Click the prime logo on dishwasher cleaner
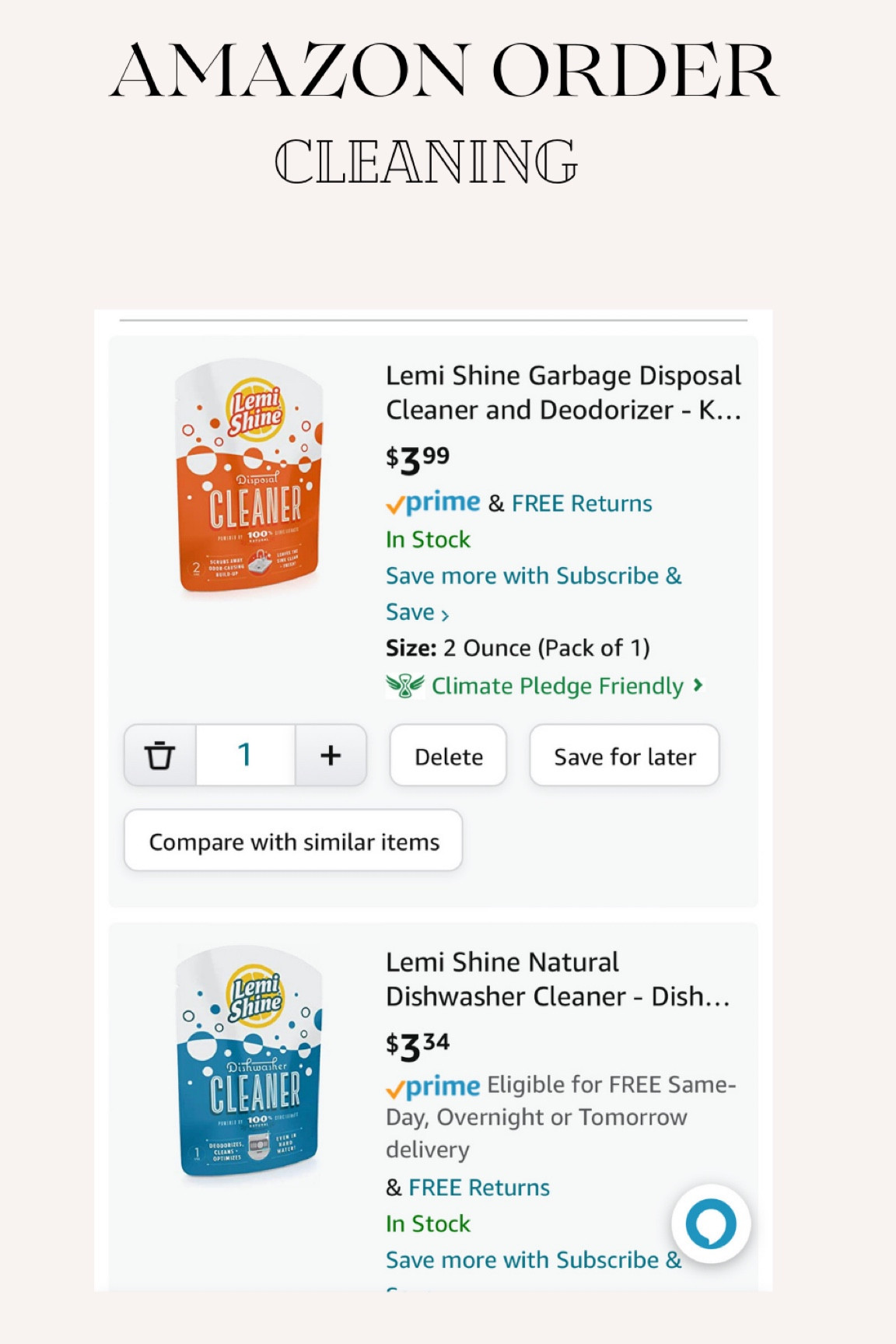The width and height of the screenshot is (896, 1344). (x=434, y=1086)
